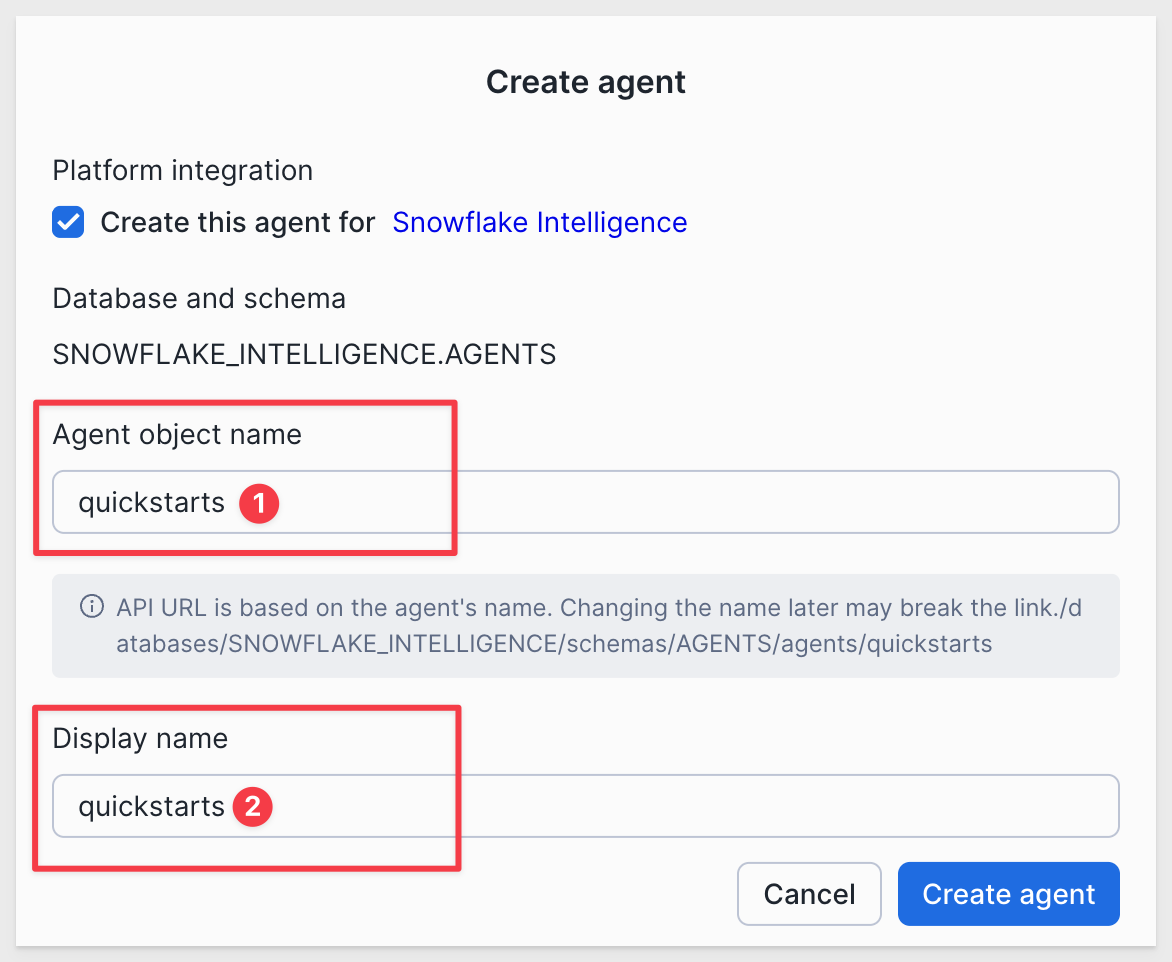Click the word quickstarts in Display name
The image size is (1172, 962).
click(x=152, y=806)
